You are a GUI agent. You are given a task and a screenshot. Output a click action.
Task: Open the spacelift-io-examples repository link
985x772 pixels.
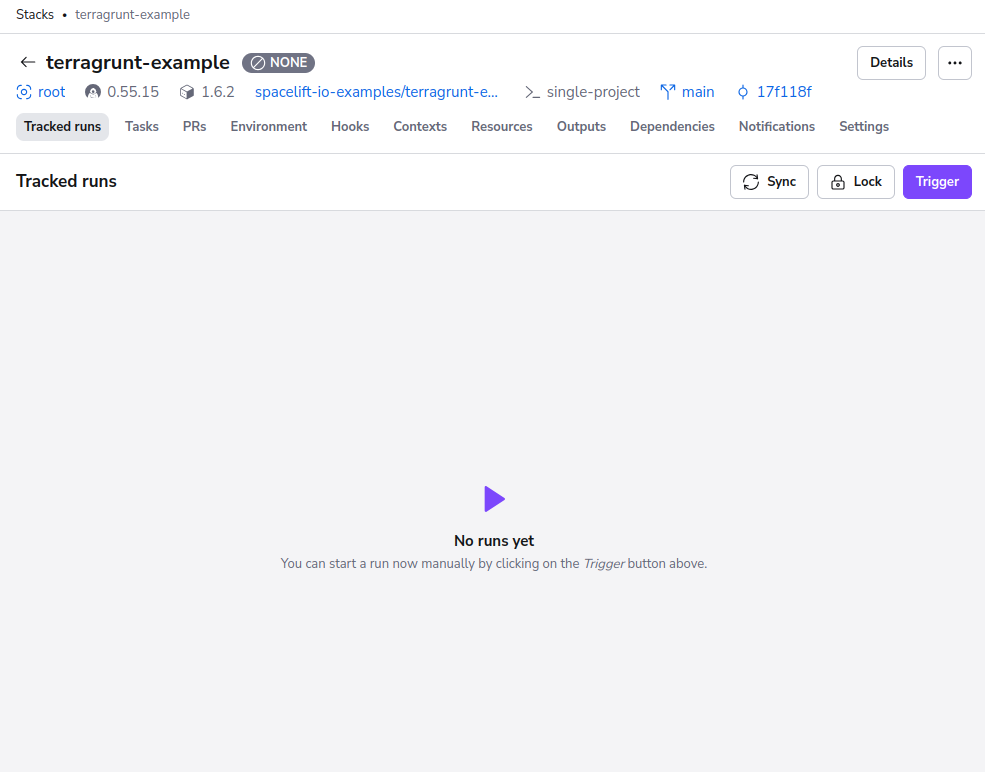(377, 91)
